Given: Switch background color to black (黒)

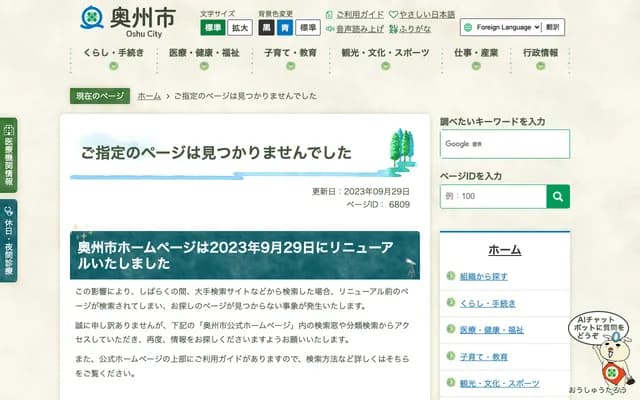Looking at the screenshot, I should coord(266,28).
